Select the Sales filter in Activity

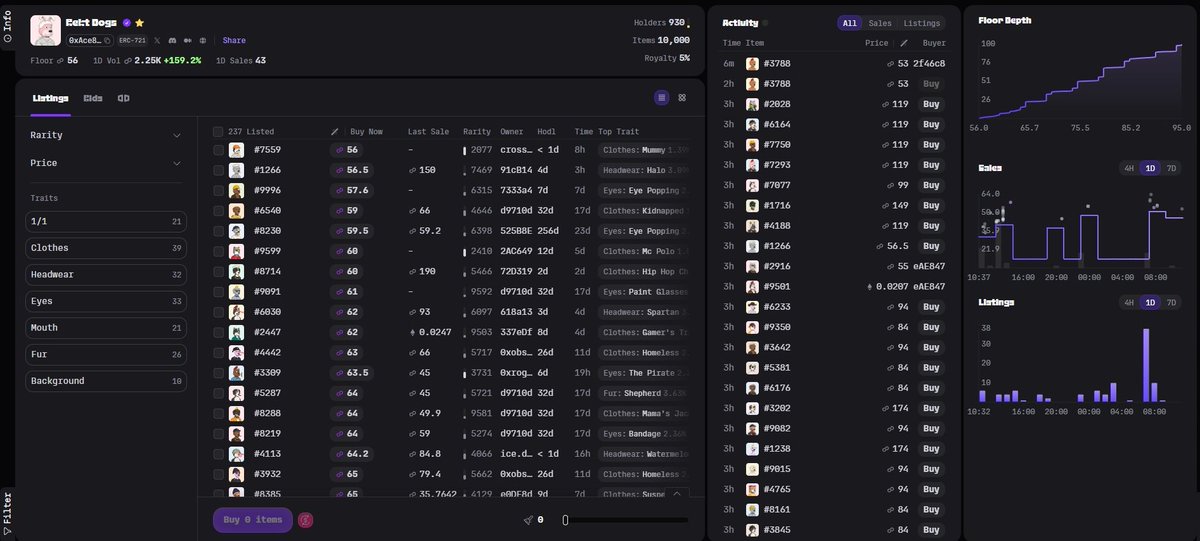pyautogui.click(x=880, y=23)
